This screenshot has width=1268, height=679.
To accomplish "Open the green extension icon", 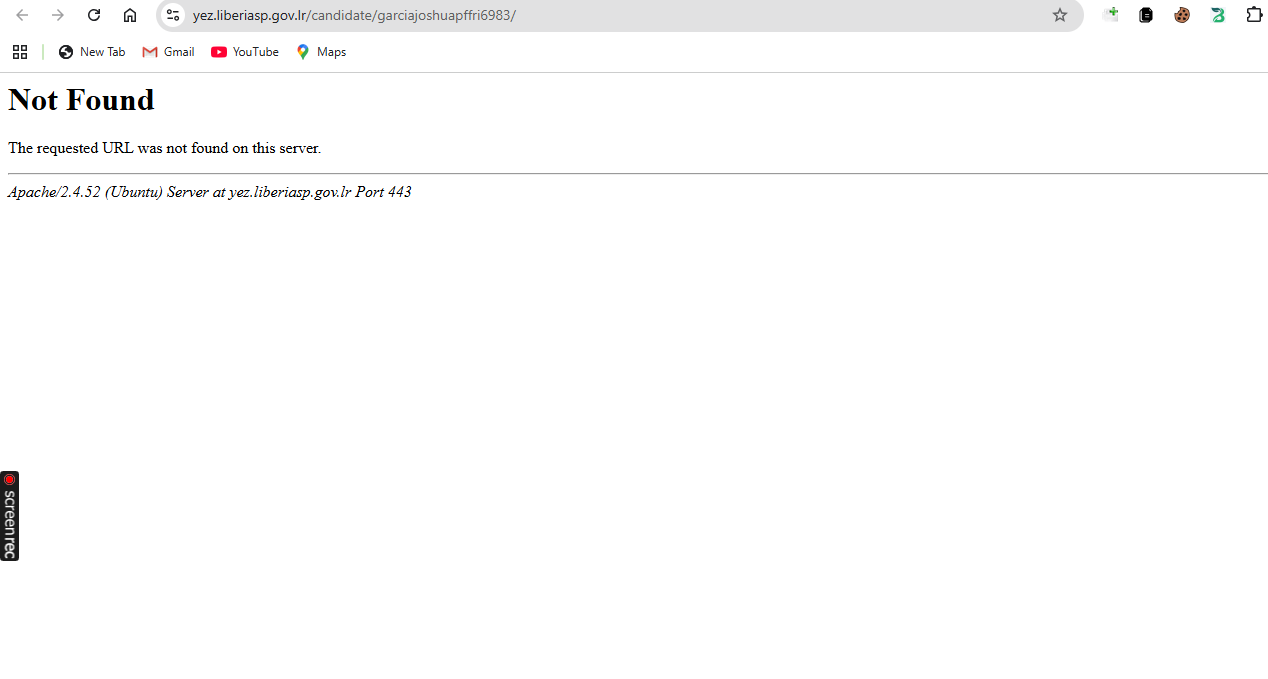I will [1218, 15].
